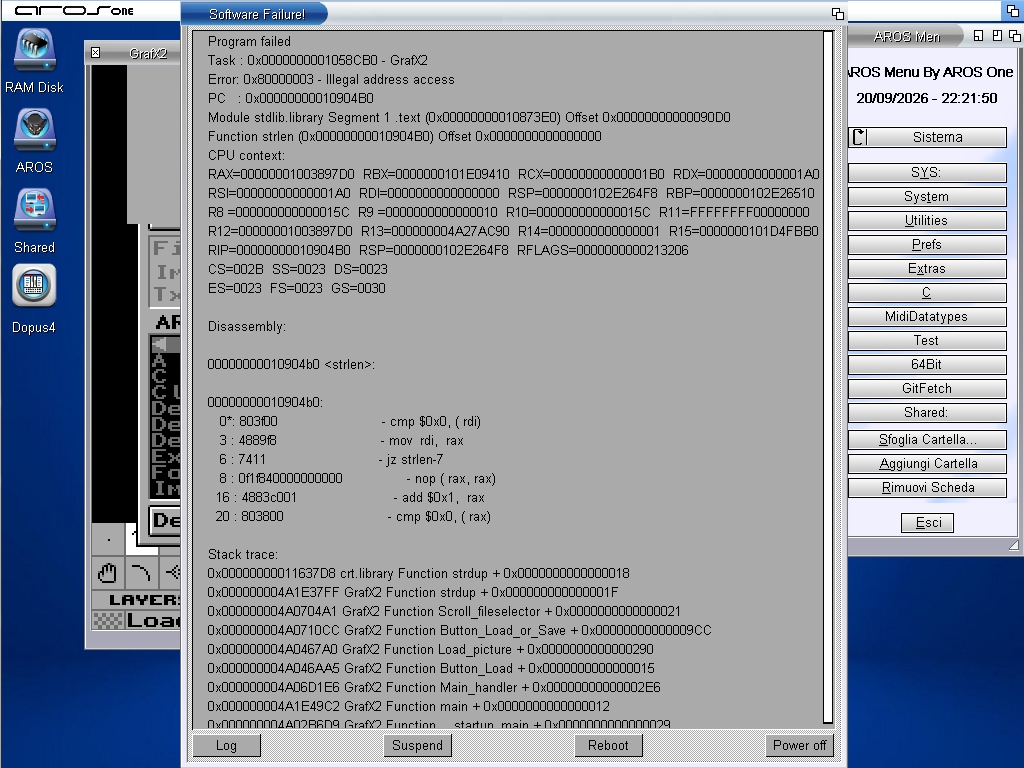1024x768 pixels.
Task: Click the 'Button_Load_or_Save' stack trace line
Action: pos(460,630)
